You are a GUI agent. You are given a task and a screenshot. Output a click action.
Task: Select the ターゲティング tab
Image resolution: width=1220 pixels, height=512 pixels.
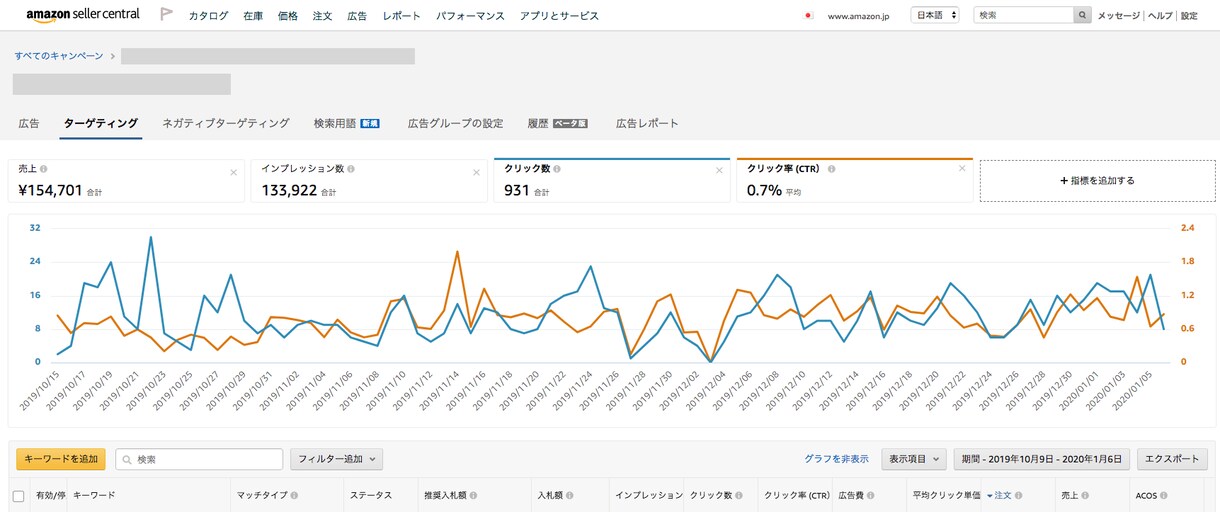(101, 123)
